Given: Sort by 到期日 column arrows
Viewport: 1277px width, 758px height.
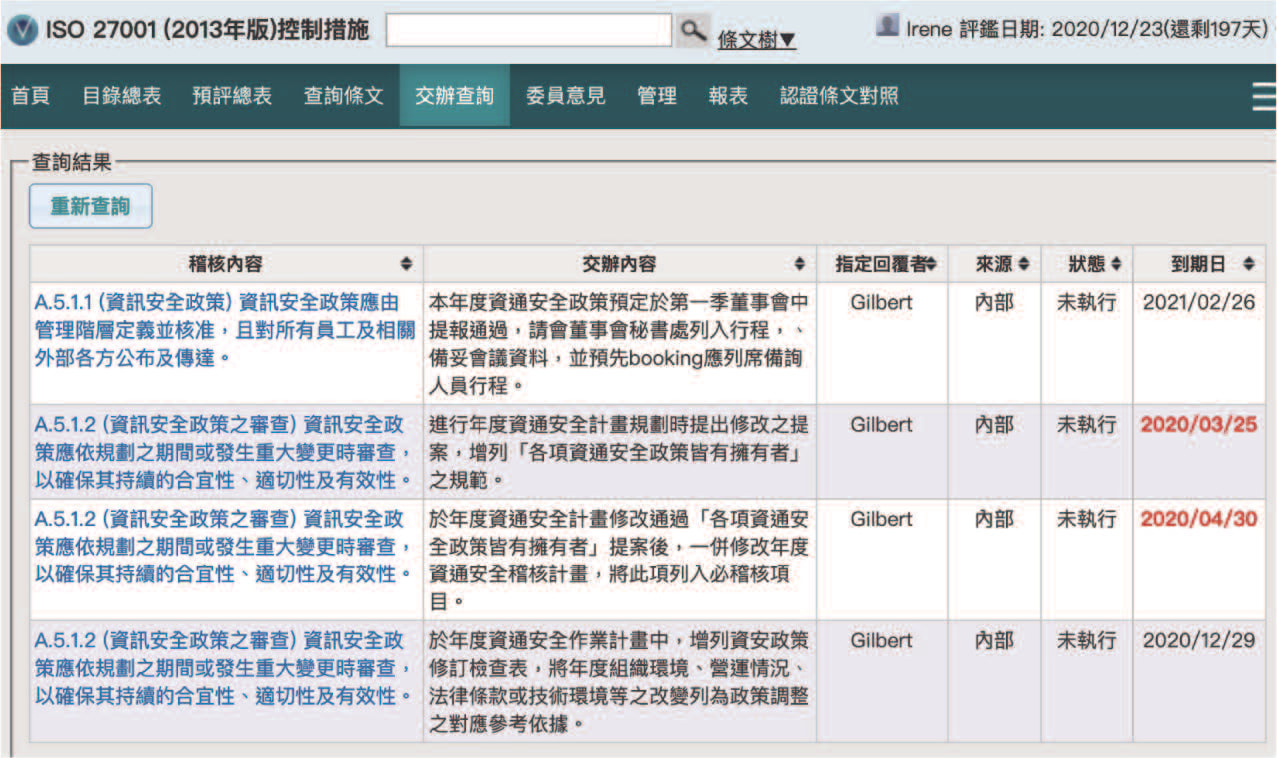Looking at the screenshot, I should (1248, 264).
